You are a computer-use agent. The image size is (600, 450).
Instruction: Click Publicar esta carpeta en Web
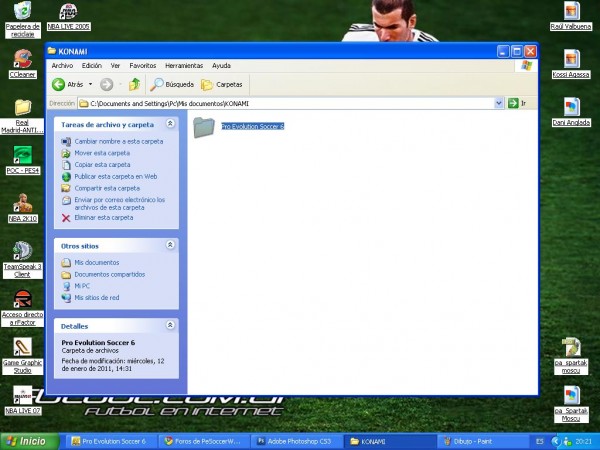tap(116, 176)
